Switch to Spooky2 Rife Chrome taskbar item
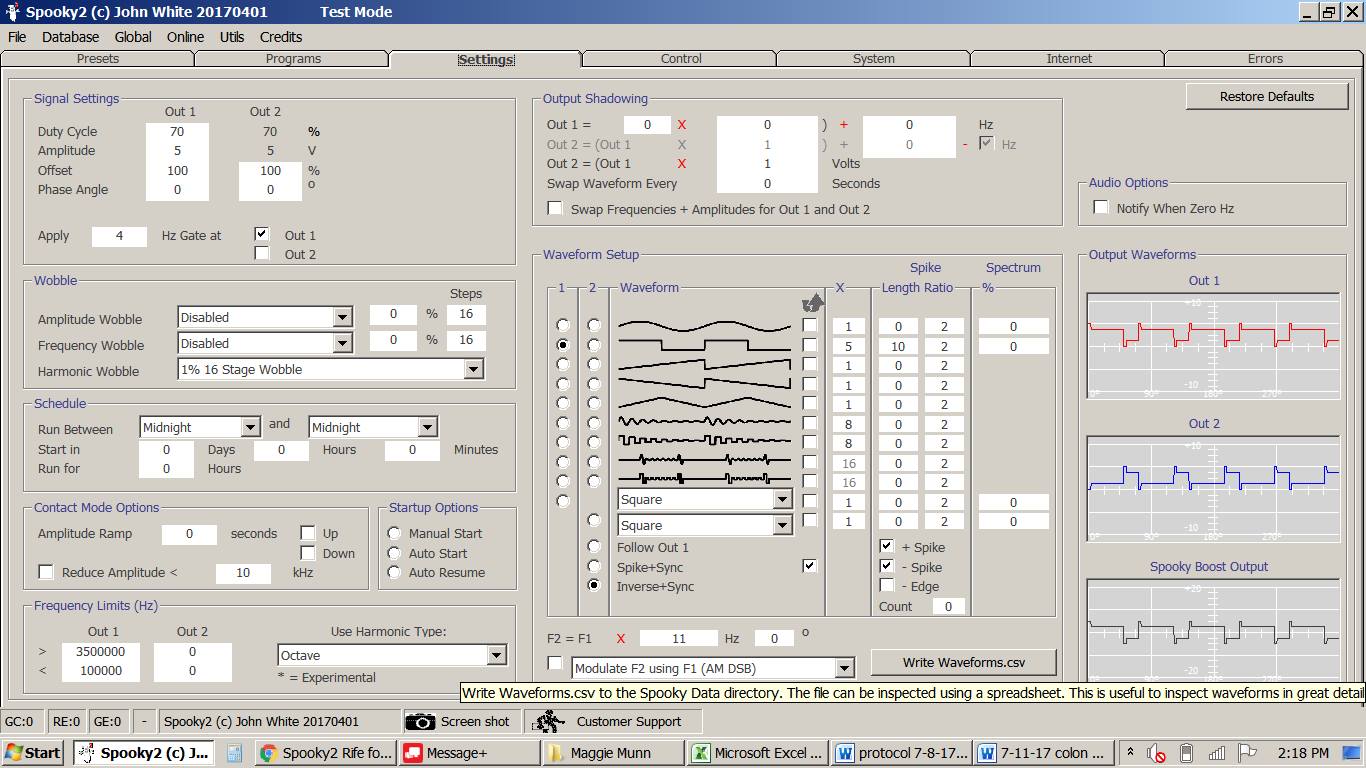Screen dimensions: 1366x768 pos(326,753)
